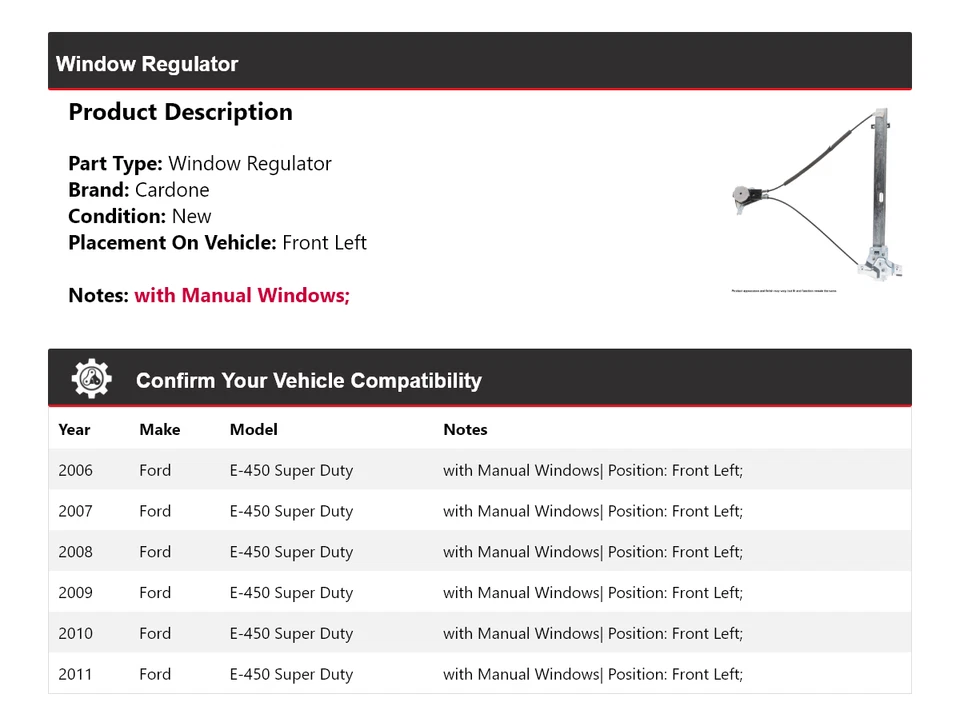The width and height of the screenshot is (960, 726).
Task: Click the Ford cell in the 2009 row
Action: pyautogui.click(x=155, y=593)
